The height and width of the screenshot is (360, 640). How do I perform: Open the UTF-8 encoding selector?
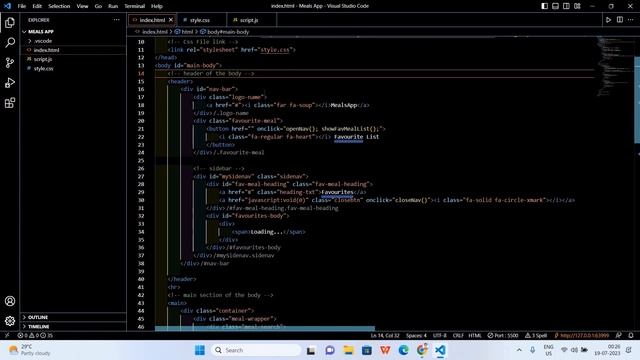point(440,336)
